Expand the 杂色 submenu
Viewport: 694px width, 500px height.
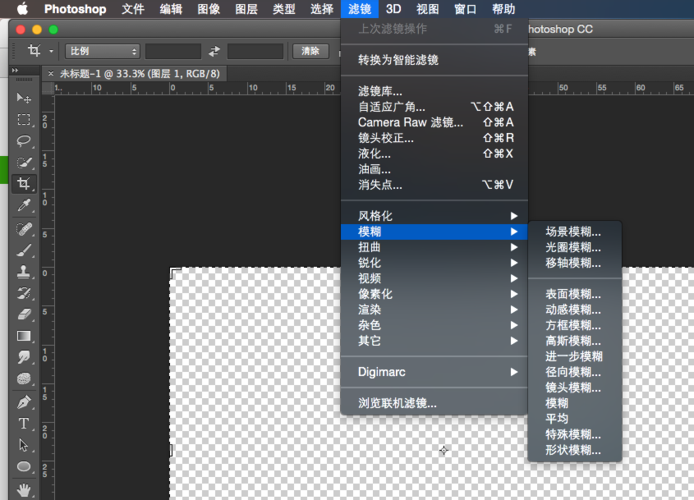point(434,325)
